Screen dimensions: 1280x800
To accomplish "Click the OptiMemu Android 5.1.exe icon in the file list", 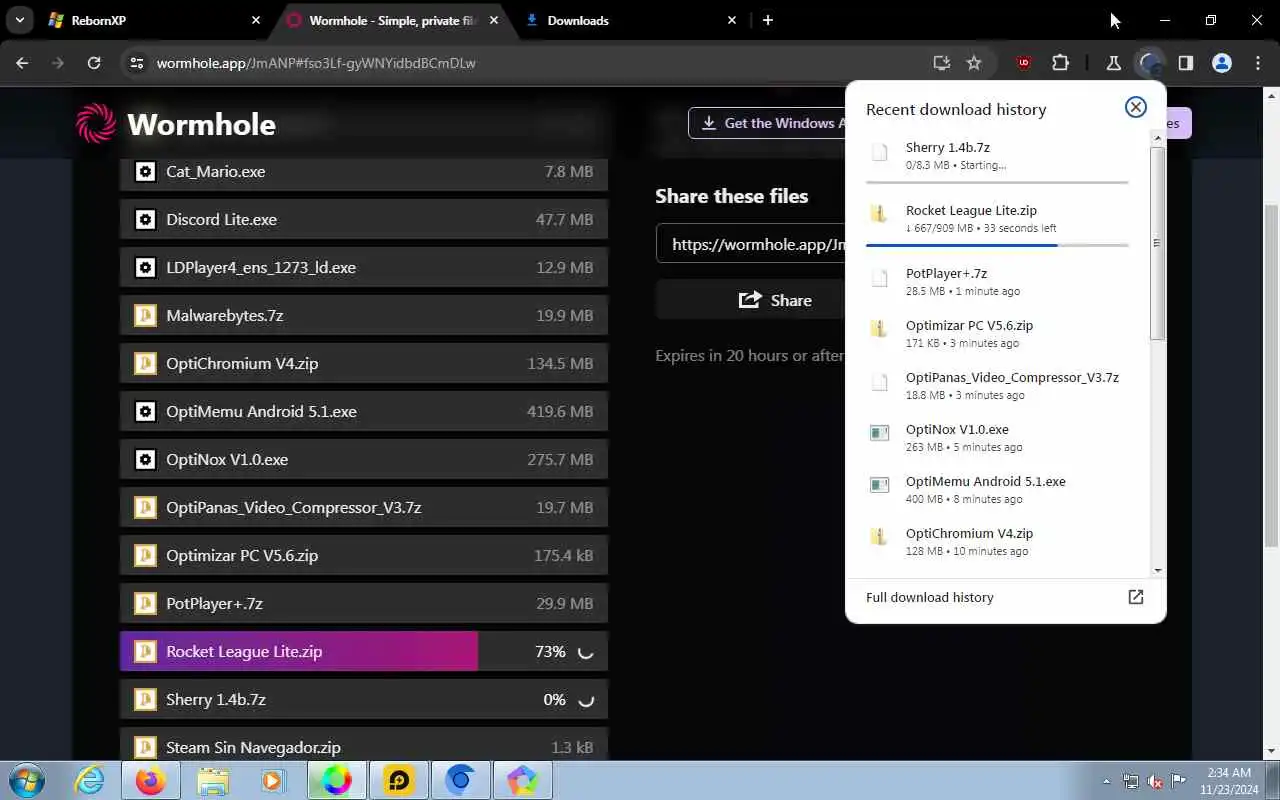I will [145, 412].
